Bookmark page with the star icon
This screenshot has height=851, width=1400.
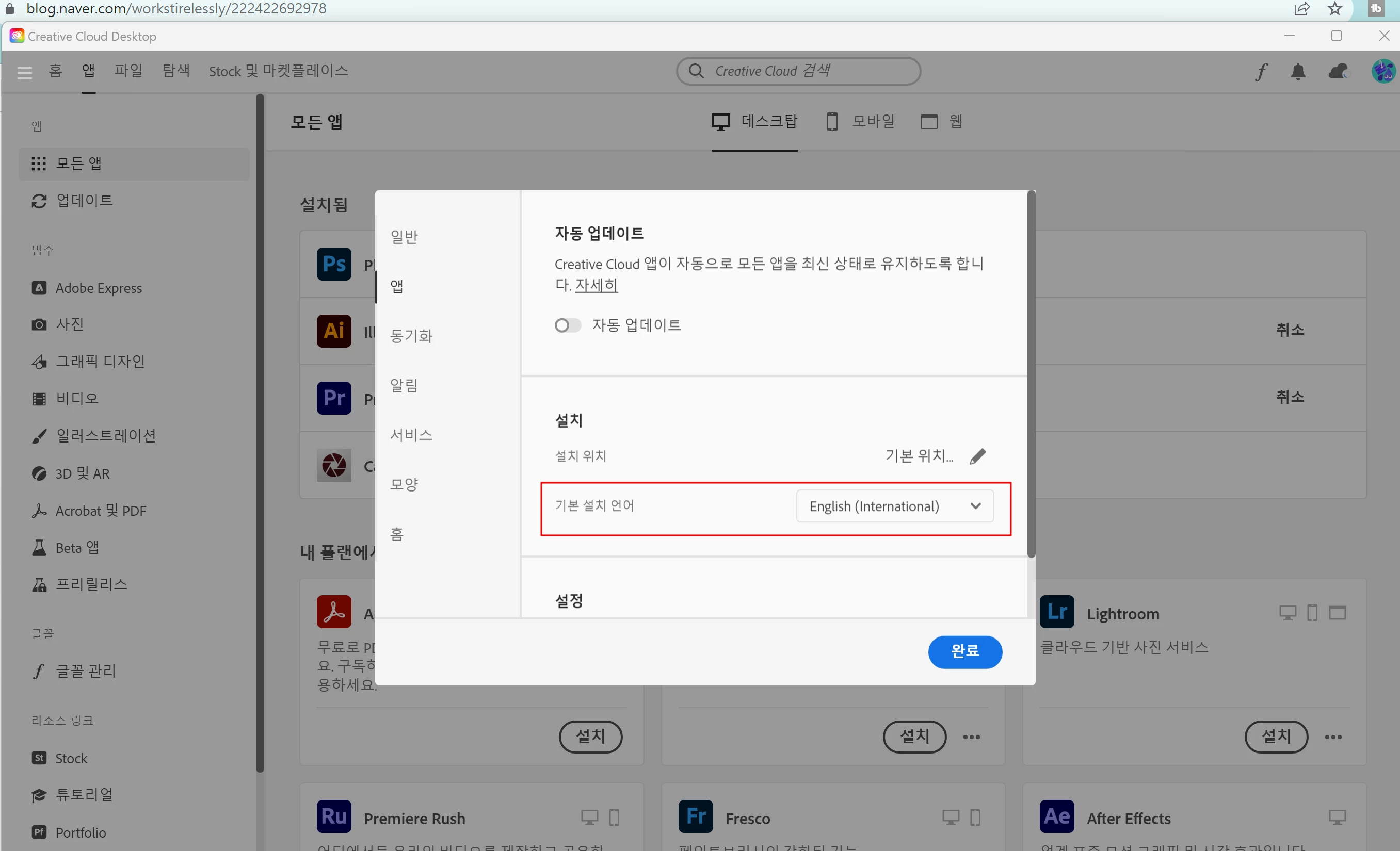[x=1334, y=9]
